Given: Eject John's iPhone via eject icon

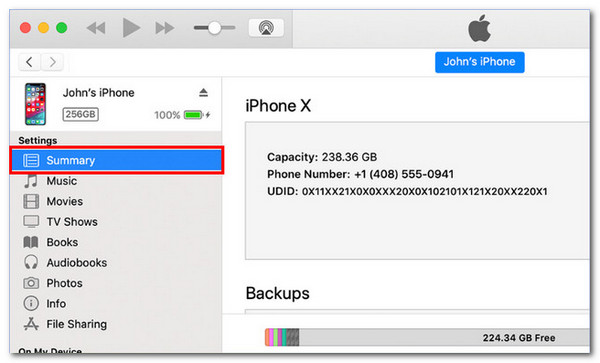Looking at the screenshot, I should [203, 93].
